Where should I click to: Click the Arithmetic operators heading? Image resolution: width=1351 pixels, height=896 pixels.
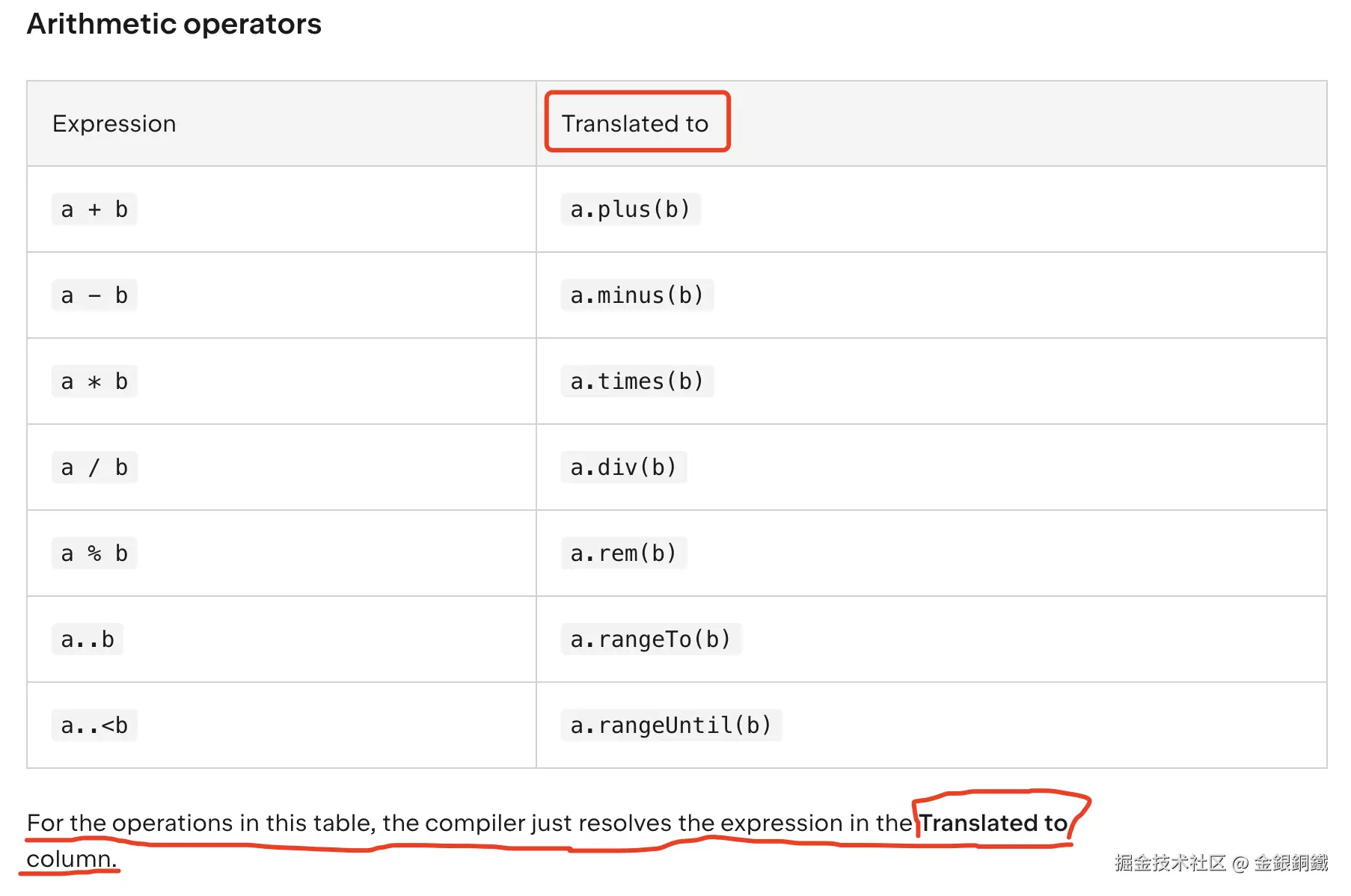(x=174, y=24)
